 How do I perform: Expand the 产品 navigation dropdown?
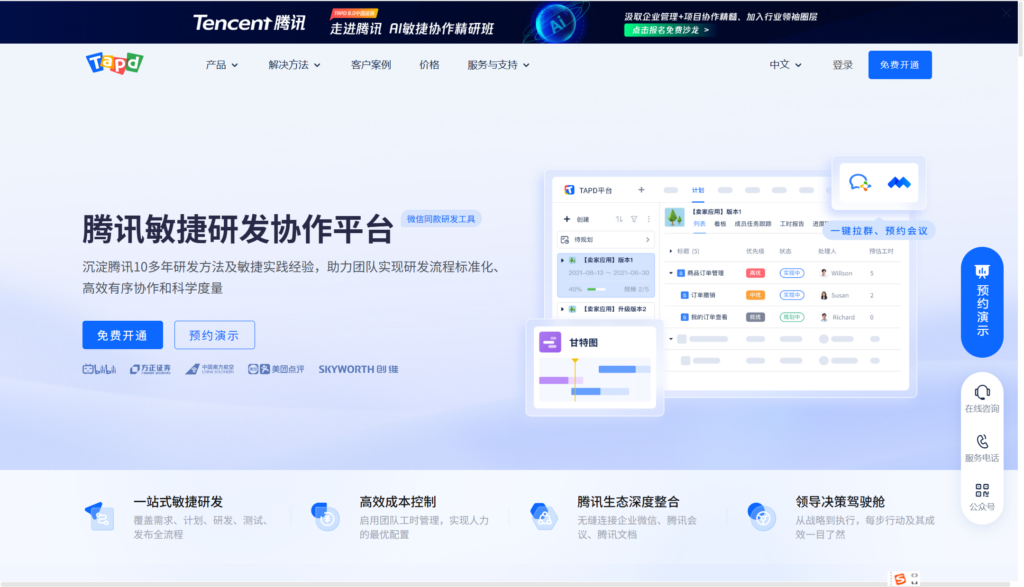coord(219,62)
